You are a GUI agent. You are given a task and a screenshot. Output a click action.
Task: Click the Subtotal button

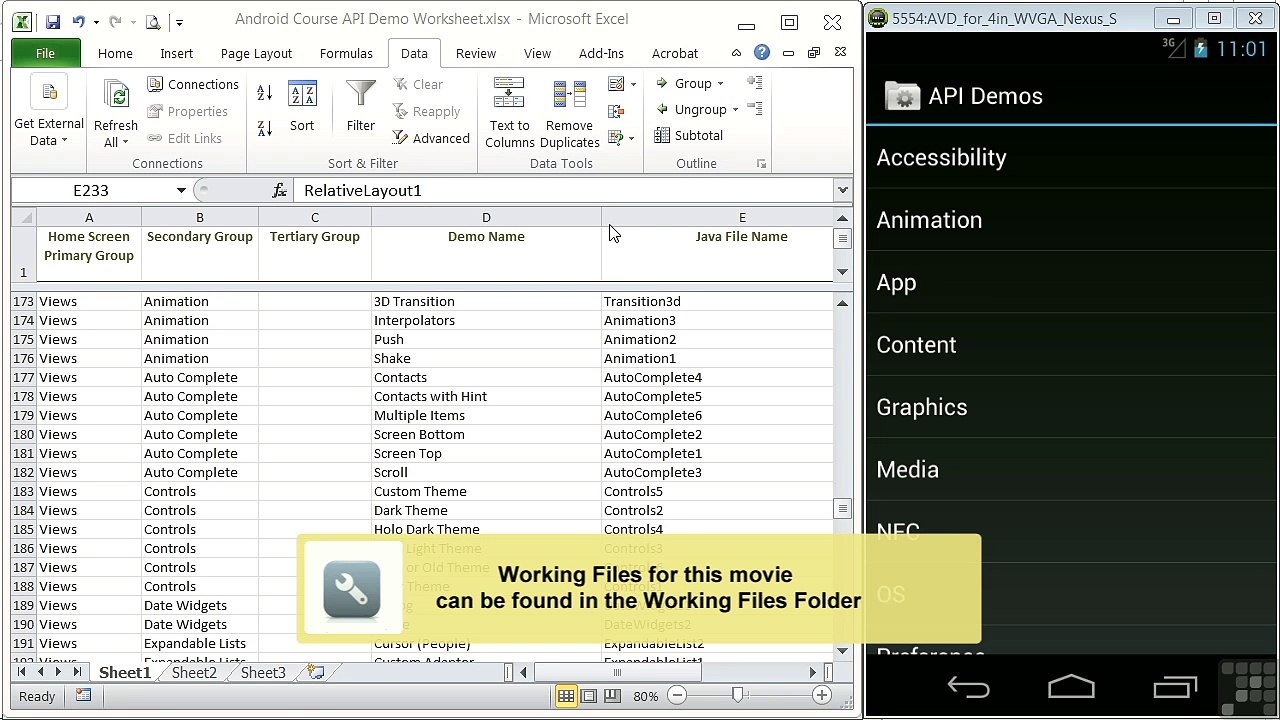point(688,135)
